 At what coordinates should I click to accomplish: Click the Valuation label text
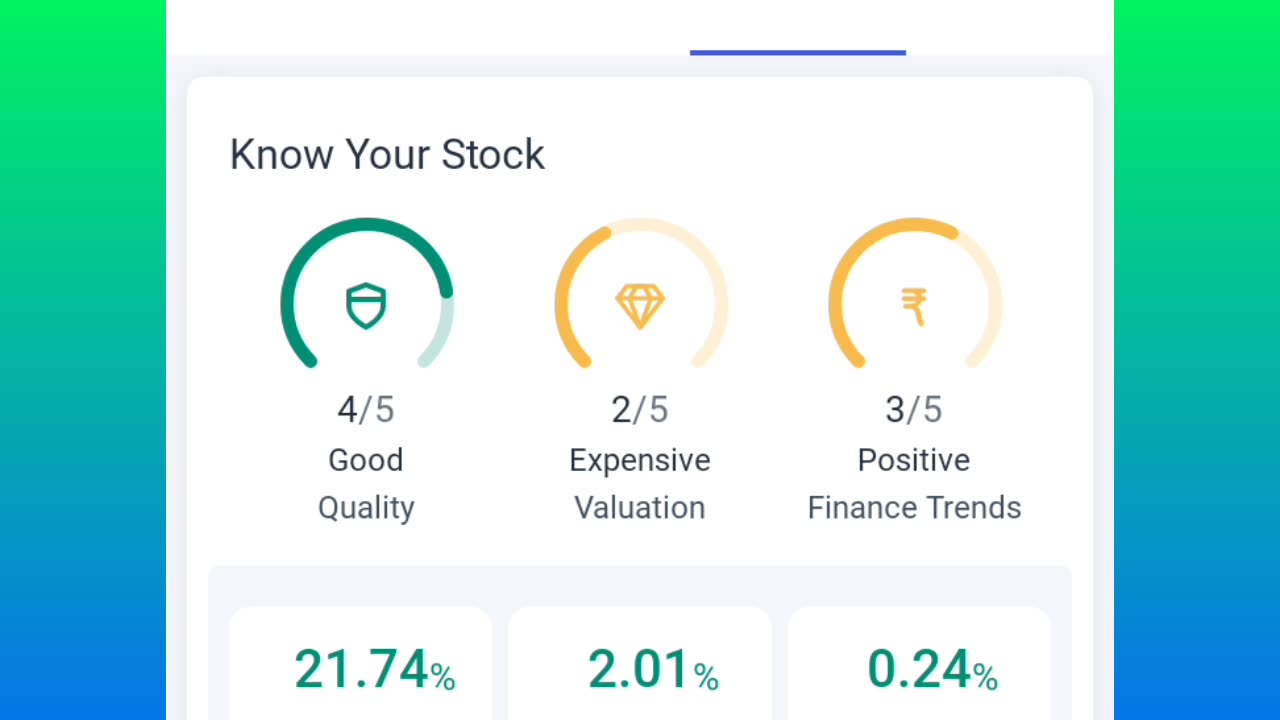coord(640,507)
